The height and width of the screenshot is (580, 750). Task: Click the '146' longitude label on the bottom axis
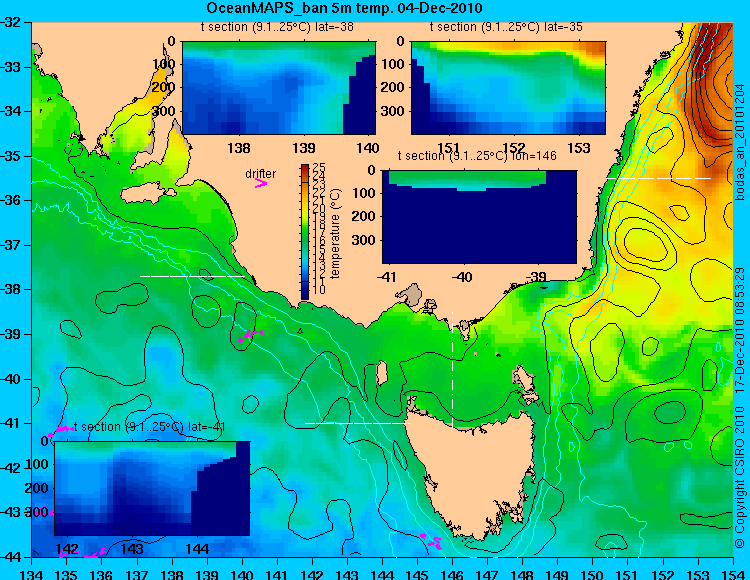[x=452, y=575]
